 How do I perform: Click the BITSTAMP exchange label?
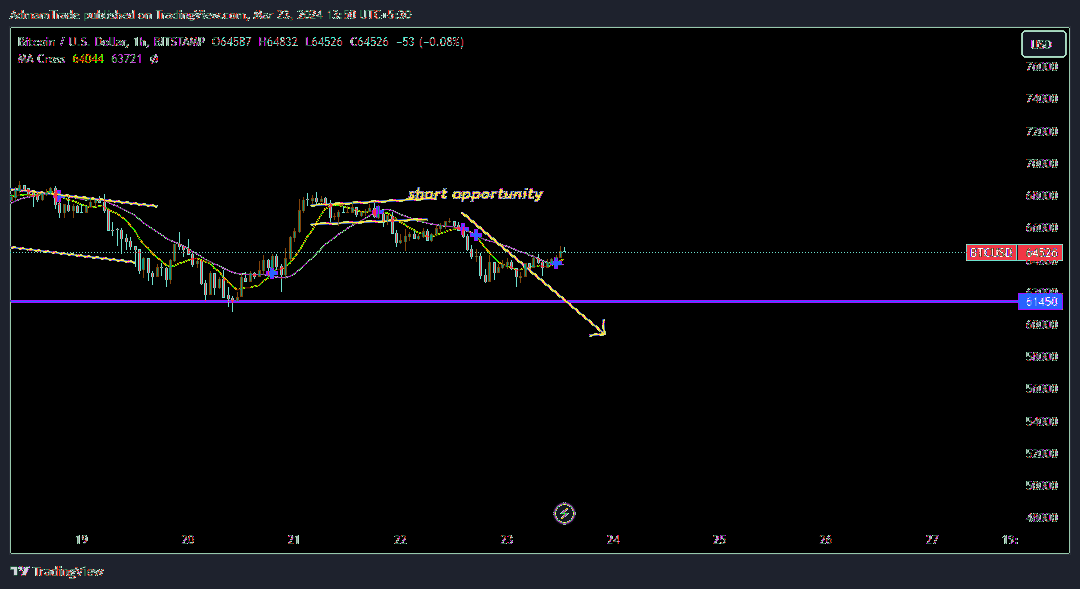(x=179, y=42)
